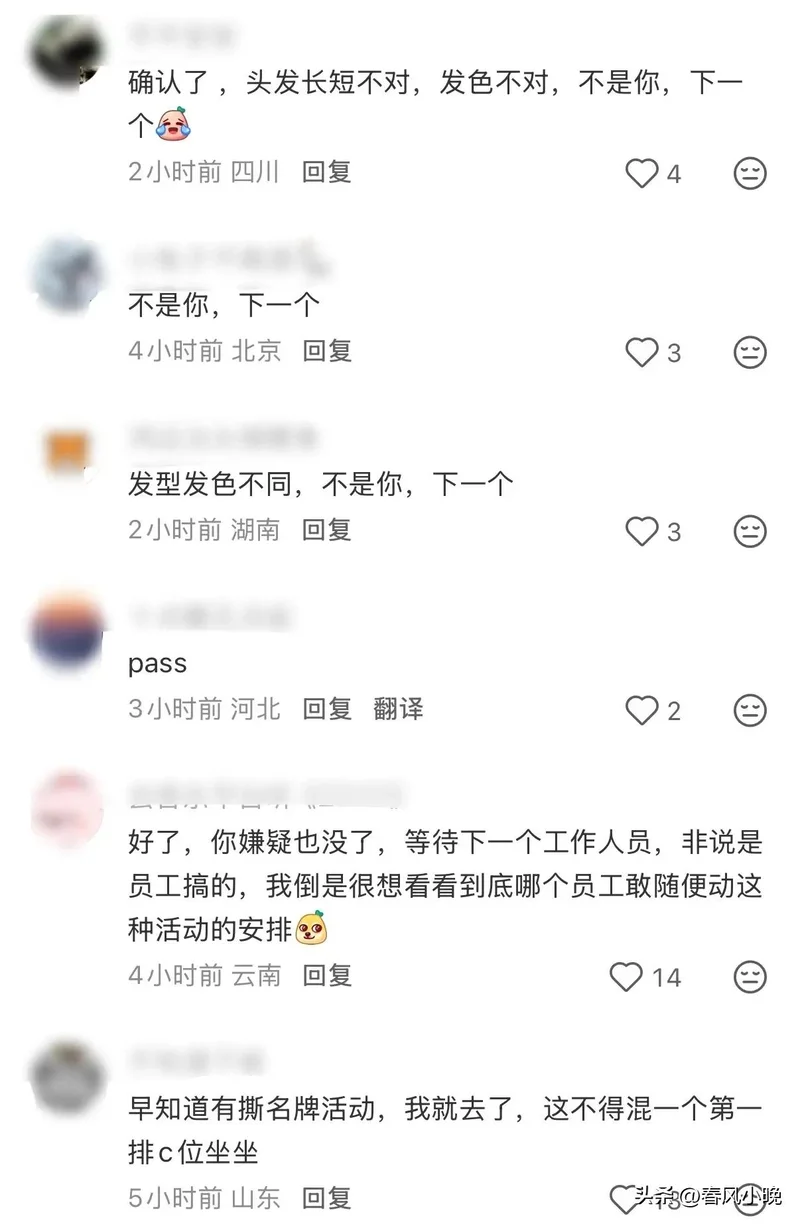The width and height of the screenshot is (800, 1224).
Task: Reply to the Hunan comment
Action: pos(327,530)
